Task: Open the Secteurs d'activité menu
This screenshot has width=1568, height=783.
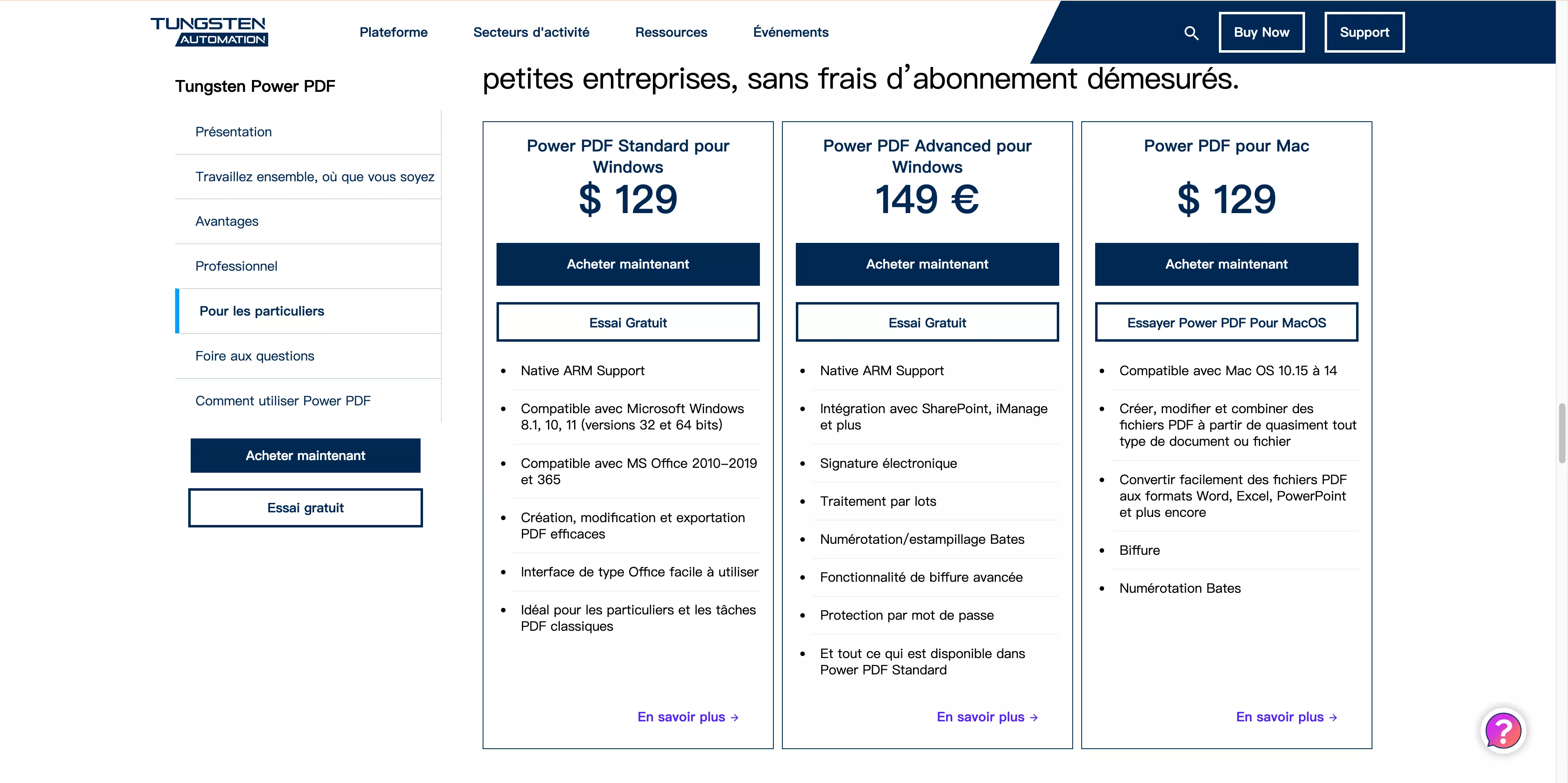Action: (x=531, y=32)
